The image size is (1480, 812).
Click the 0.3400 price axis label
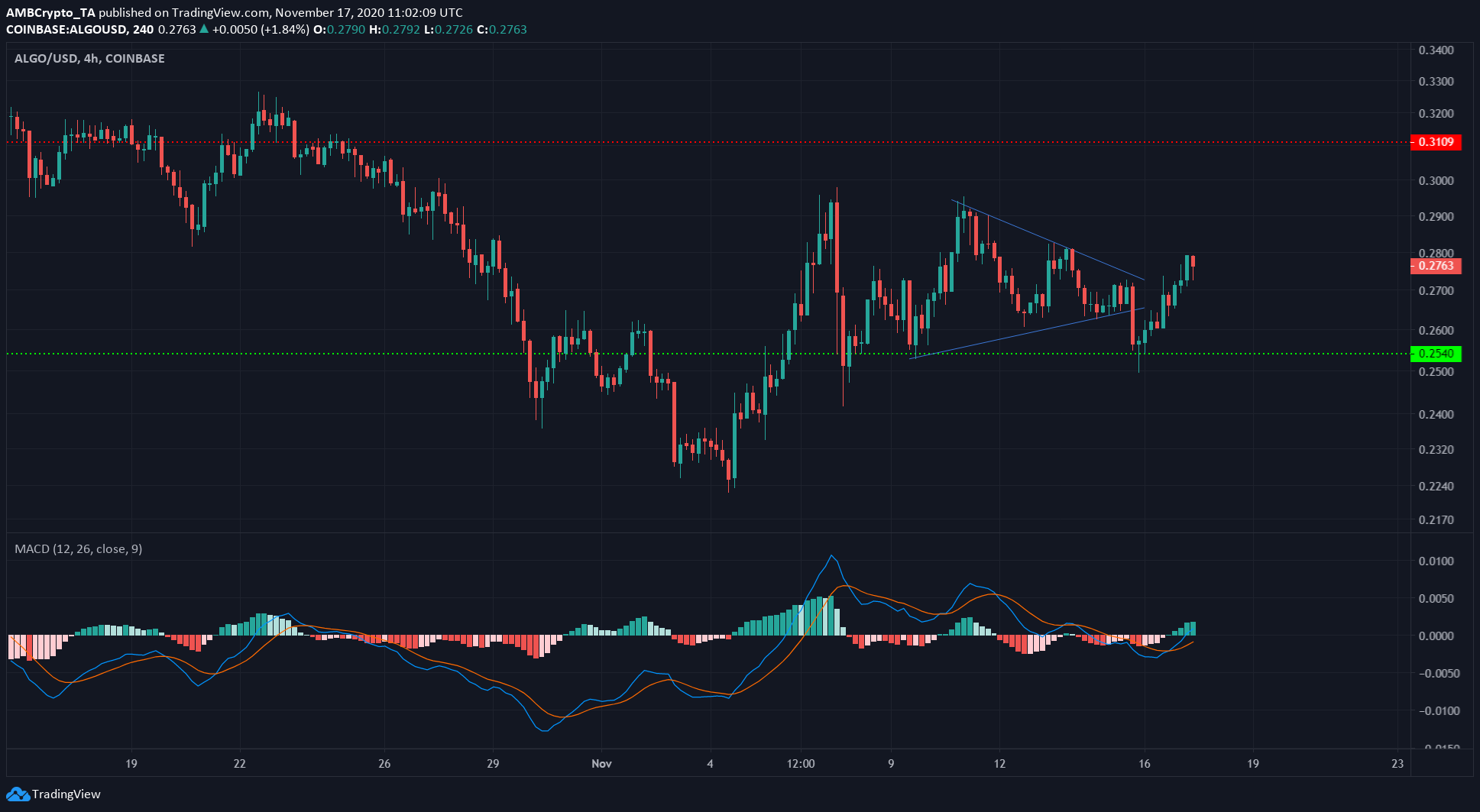click(x=1436, y=50)
